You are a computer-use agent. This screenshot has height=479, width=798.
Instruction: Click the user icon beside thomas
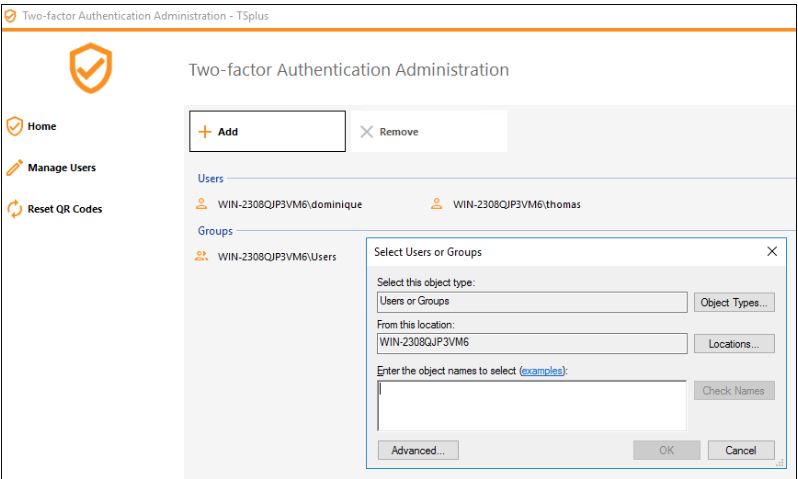click(x=437, y=204)
